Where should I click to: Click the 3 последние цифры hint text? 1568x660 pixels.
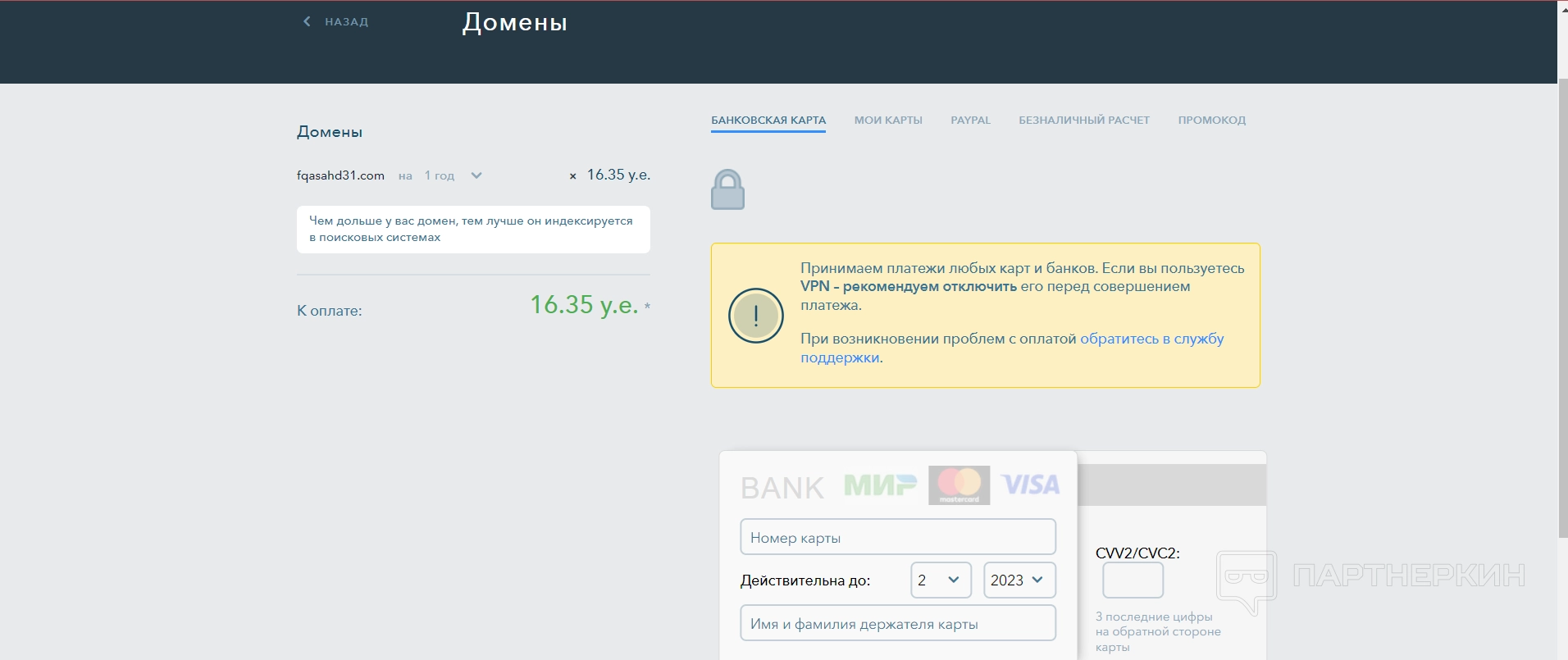pyautogui.click(x=1158, y=631)
